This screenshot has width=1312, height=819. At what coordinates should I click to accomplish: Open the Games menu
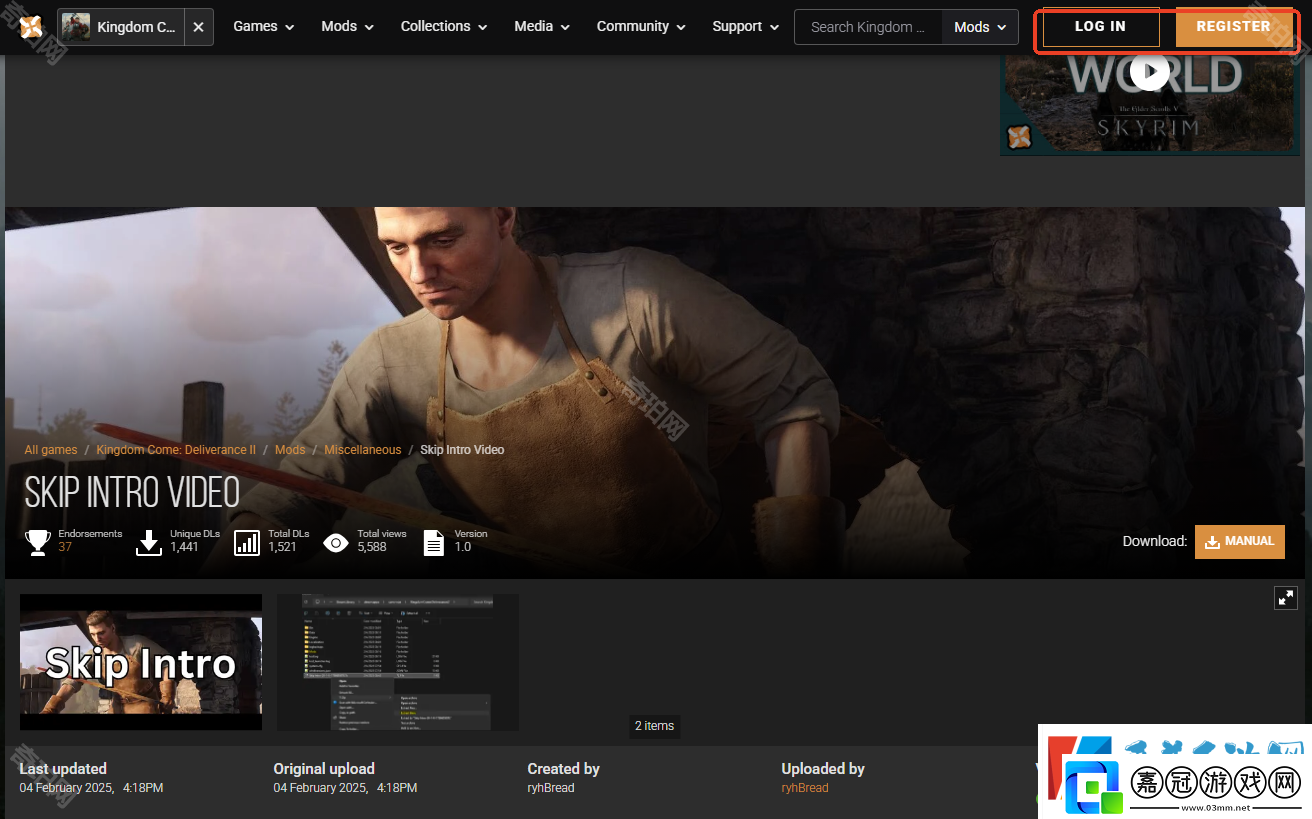264,27
